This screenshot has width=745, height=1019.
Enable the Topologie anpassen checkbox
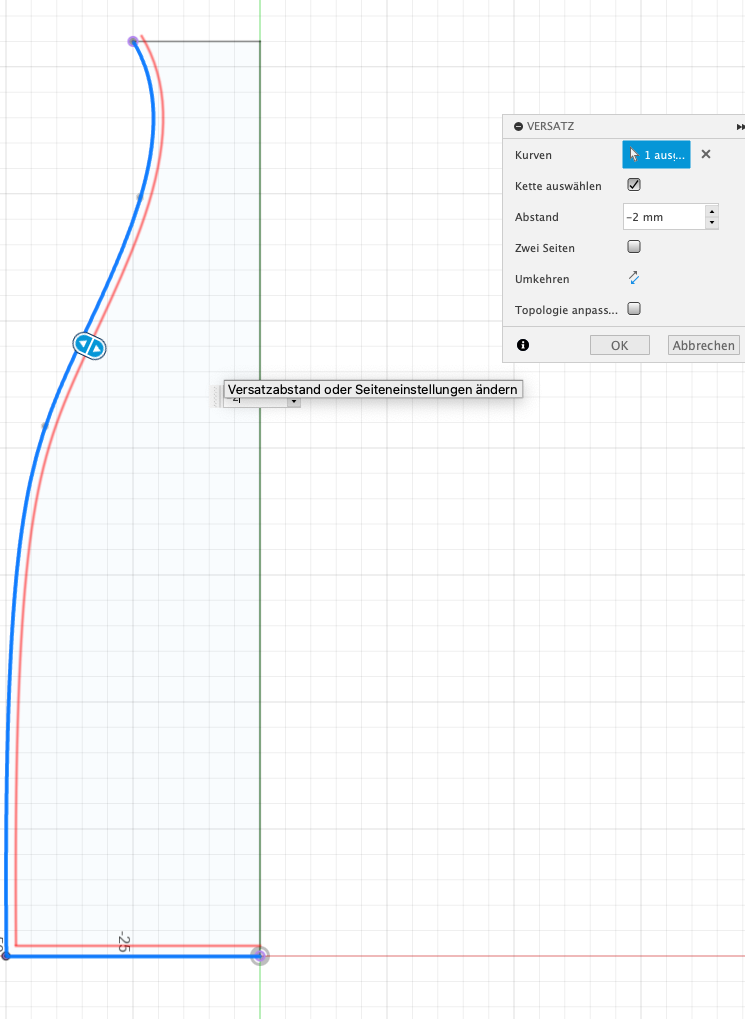click(x=633, y=309)
